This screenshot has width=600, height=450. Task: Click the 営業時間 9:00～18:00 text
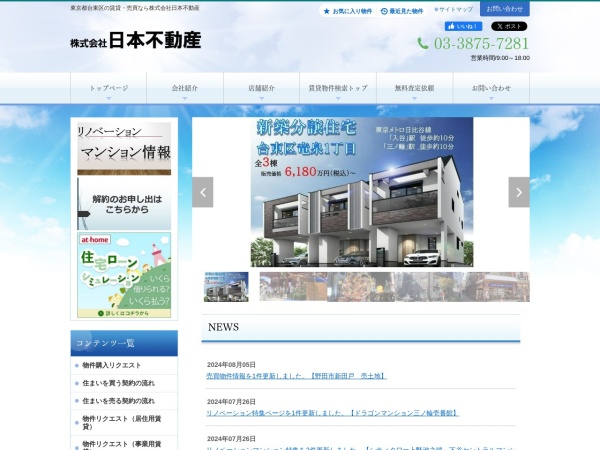pyautogui.click(x=500, y=58)
